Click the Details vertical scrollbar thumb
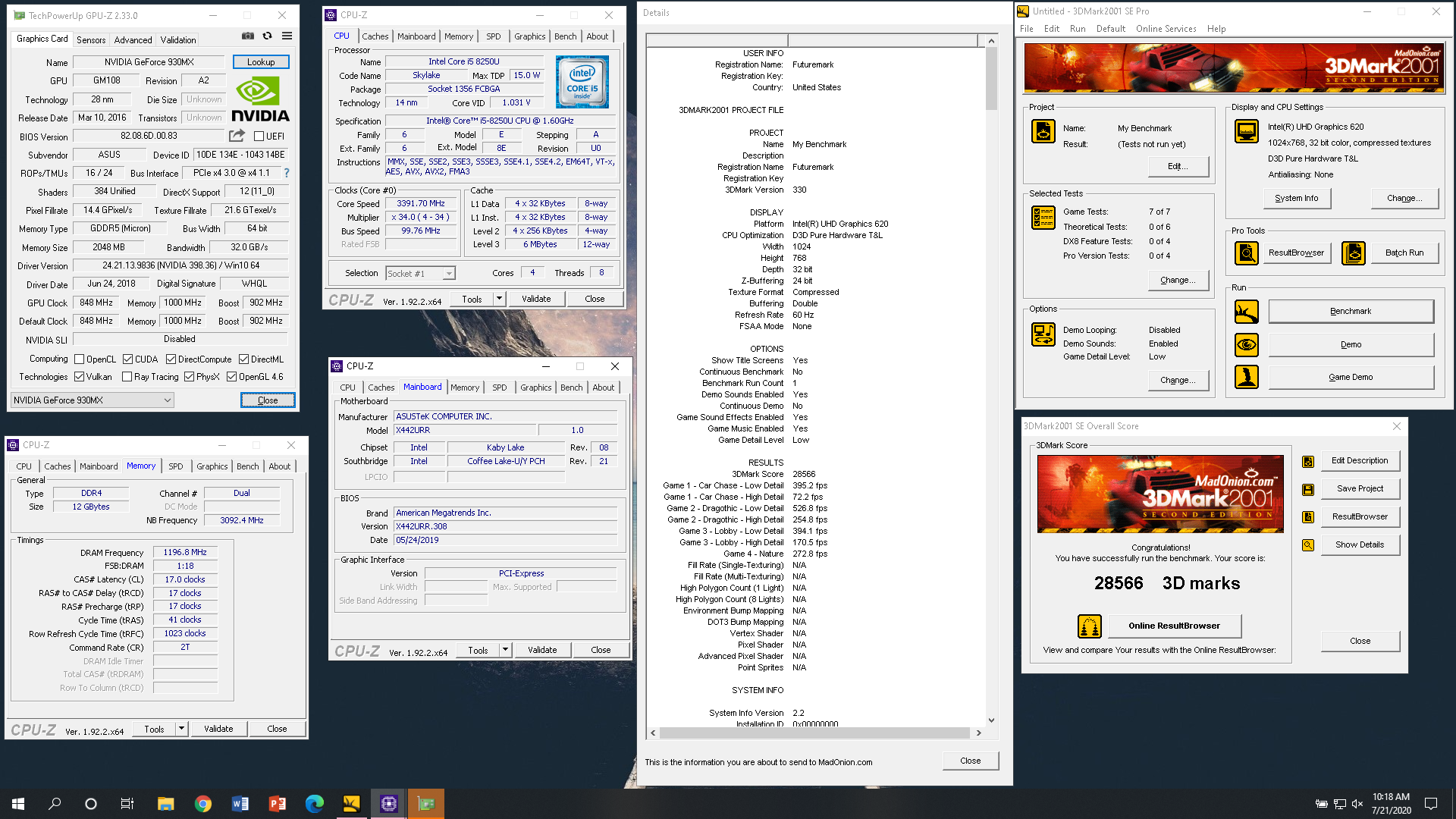 [991, 79]
